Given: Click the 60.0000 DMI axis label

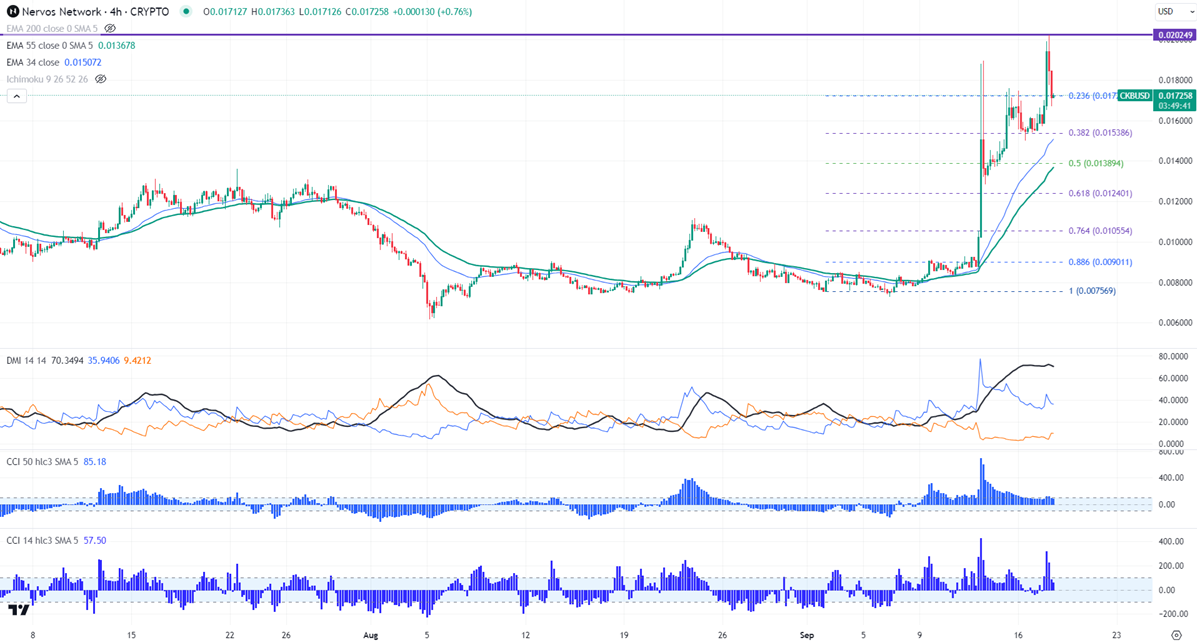Looking at the screenshot, I should point(1174,378).
